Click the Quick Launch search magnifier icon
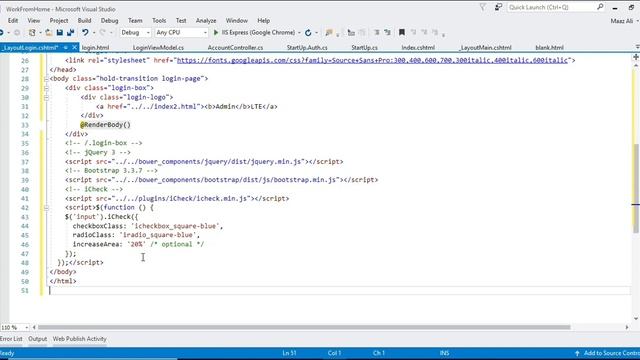Image resolution: width=640 pixels, height=360 pixels. (600, 7)
